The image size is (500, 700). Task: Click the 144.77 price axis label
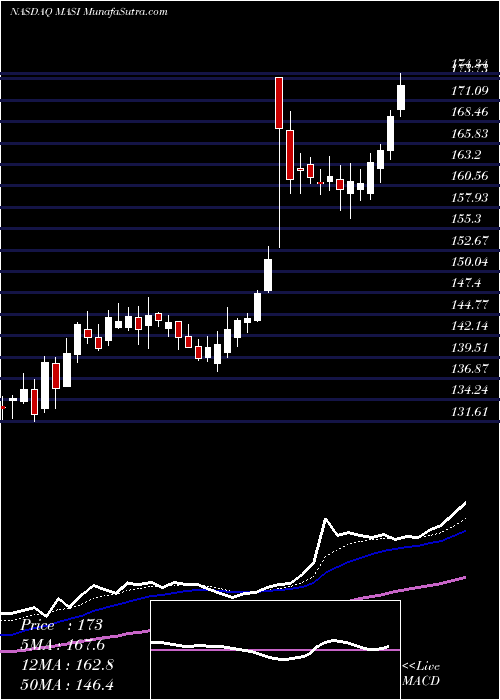(x=470, y=304)
